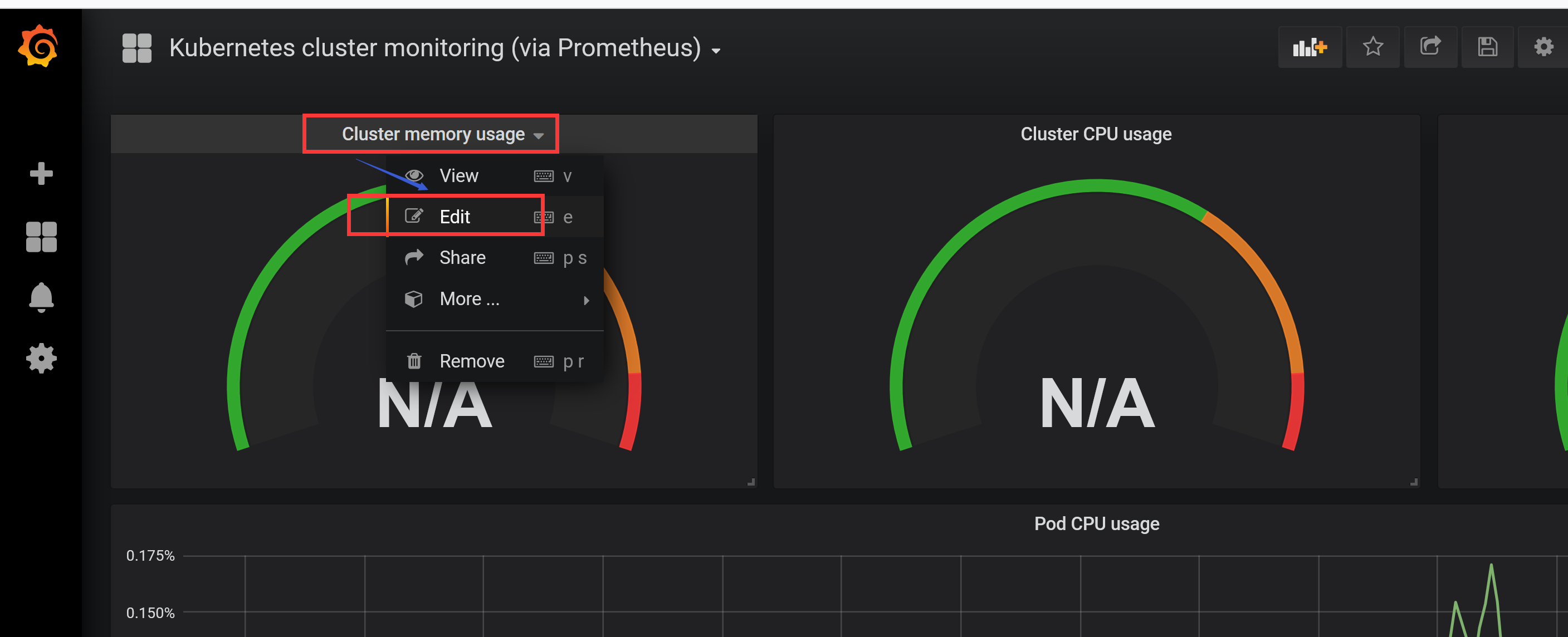The image size is (1568, 637).
Task: Choose Edit in the panel menu
Action: (x=455, y=217)
